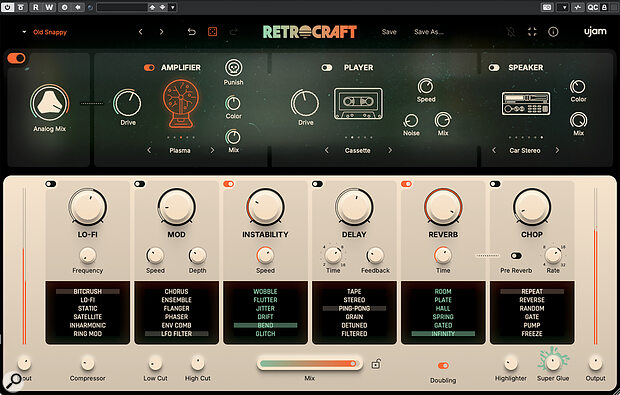
Task: Toggle the PLAYER section switch
Action: click(327, 68)
